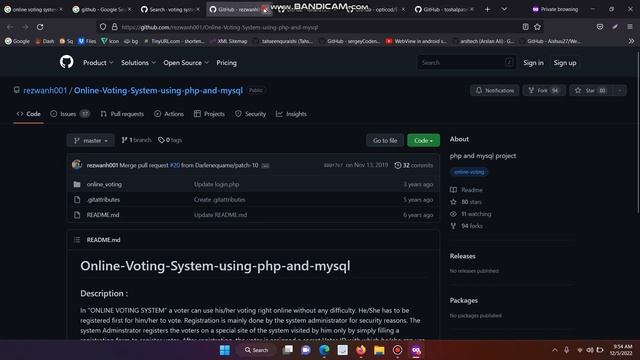This screenshot has width=640, height=360.
Task: List all tabs with the dropdown arrow
Action: coord(504,9)
